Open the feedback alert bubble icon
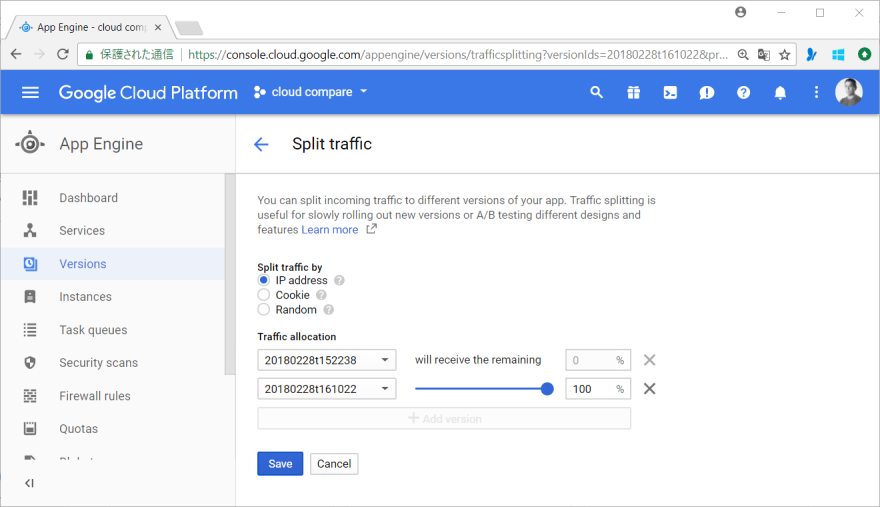Viewport: 880px width, 507px height. (707, 93)
